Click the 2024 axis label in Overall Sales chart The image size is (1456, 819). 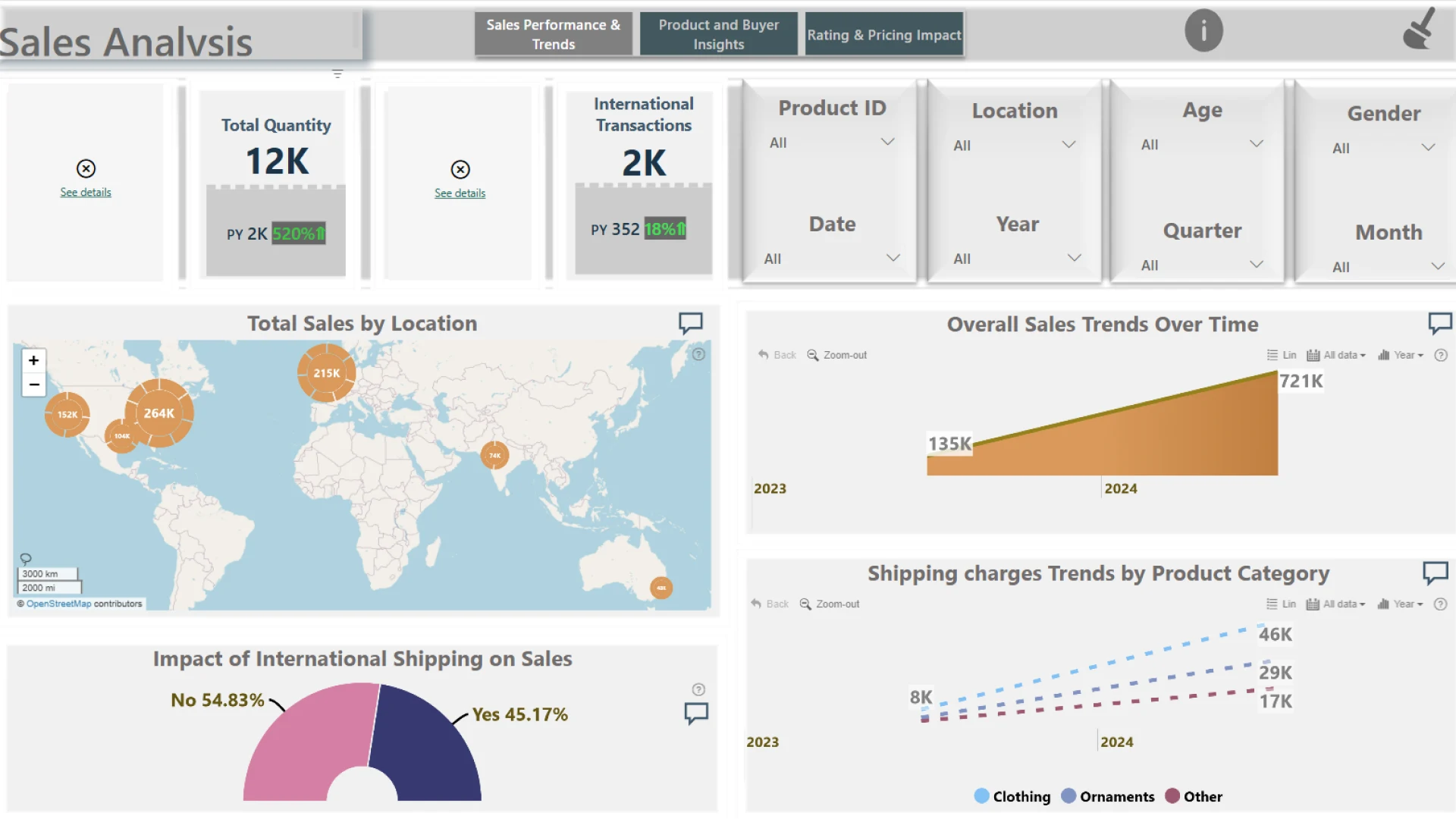[x=1121, y=488]
